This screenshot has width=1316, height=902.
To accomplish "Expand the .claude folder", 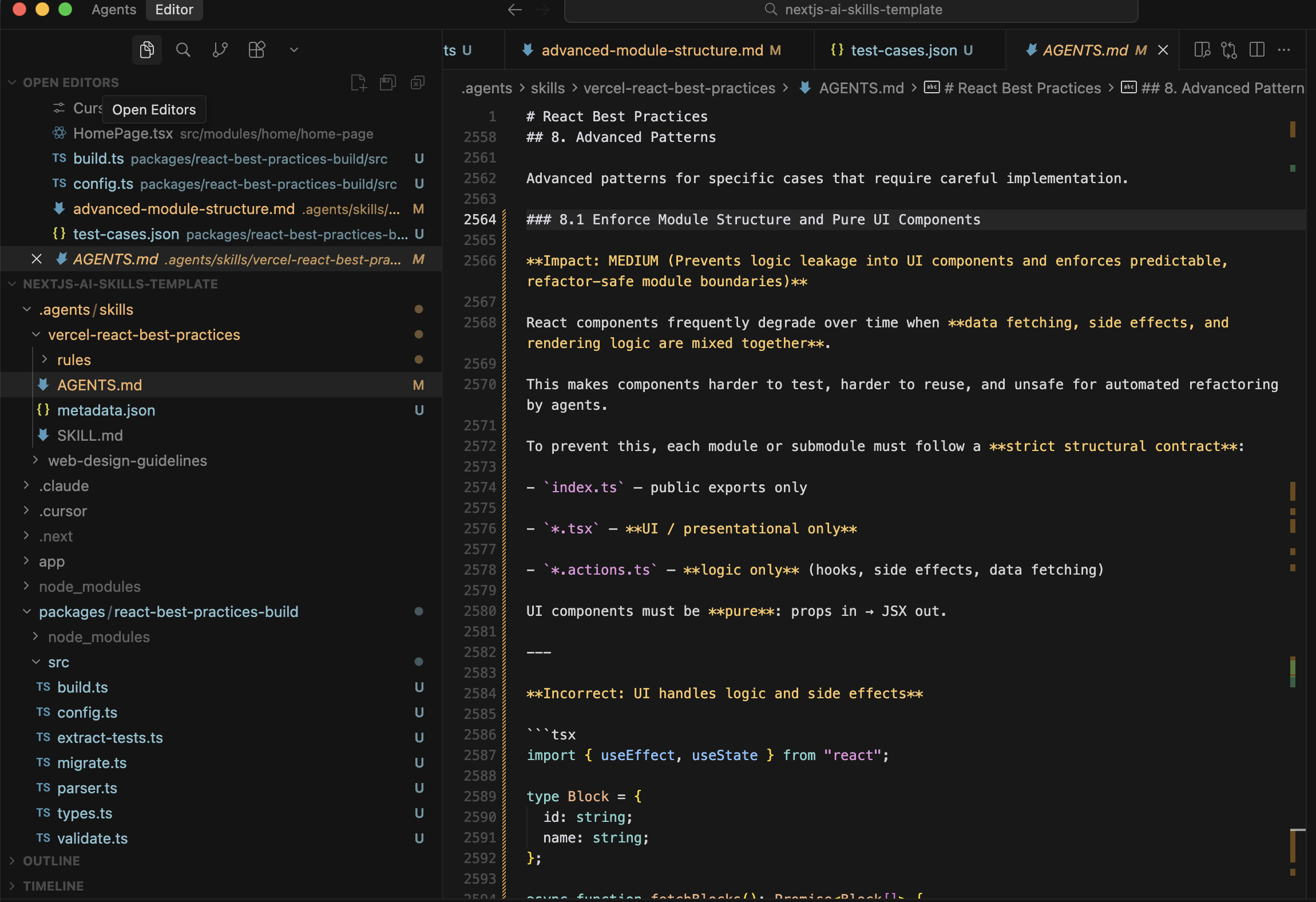I will click(26, 486).
